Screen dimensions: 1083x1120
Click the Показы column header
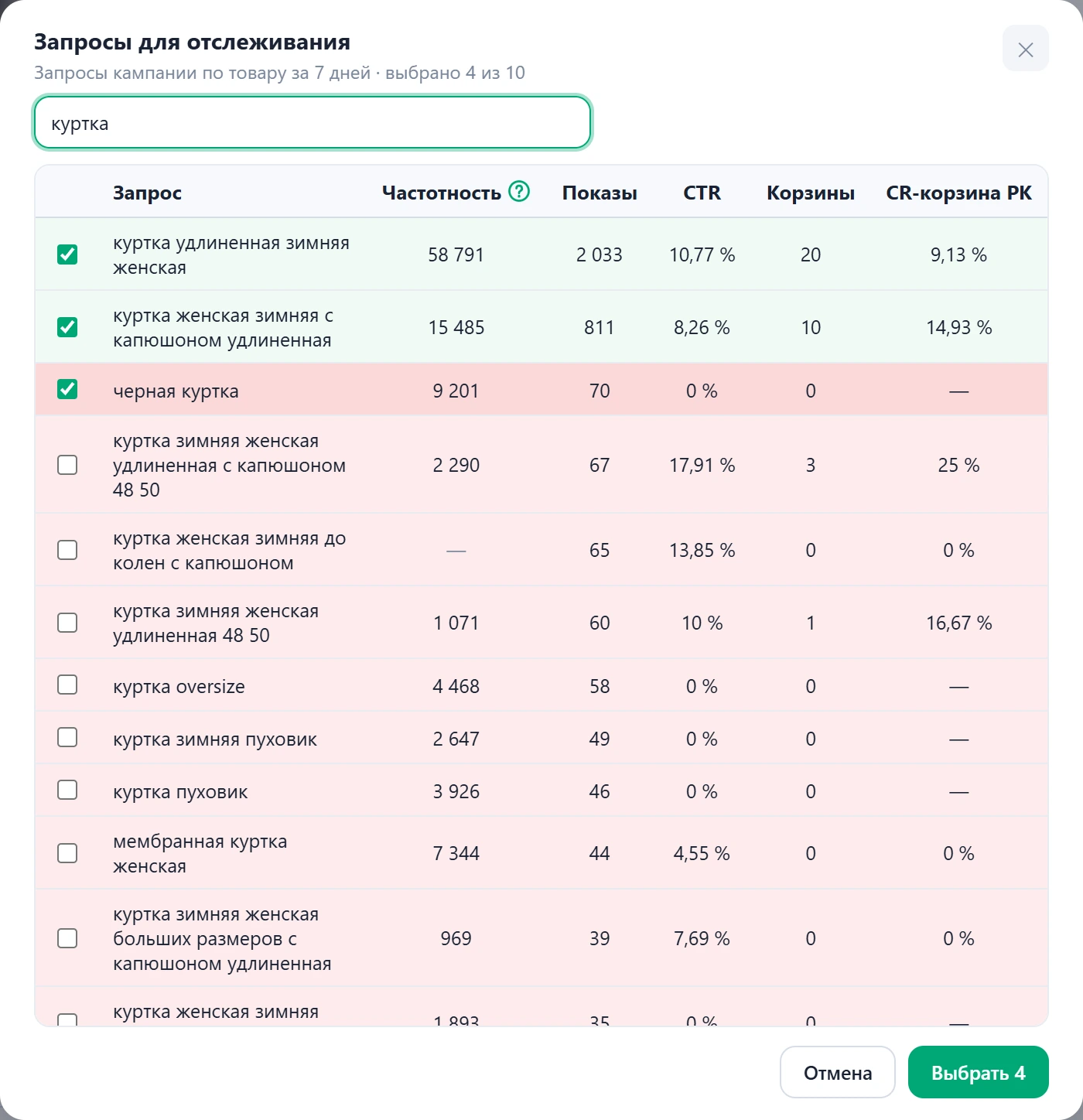point(600,193)
